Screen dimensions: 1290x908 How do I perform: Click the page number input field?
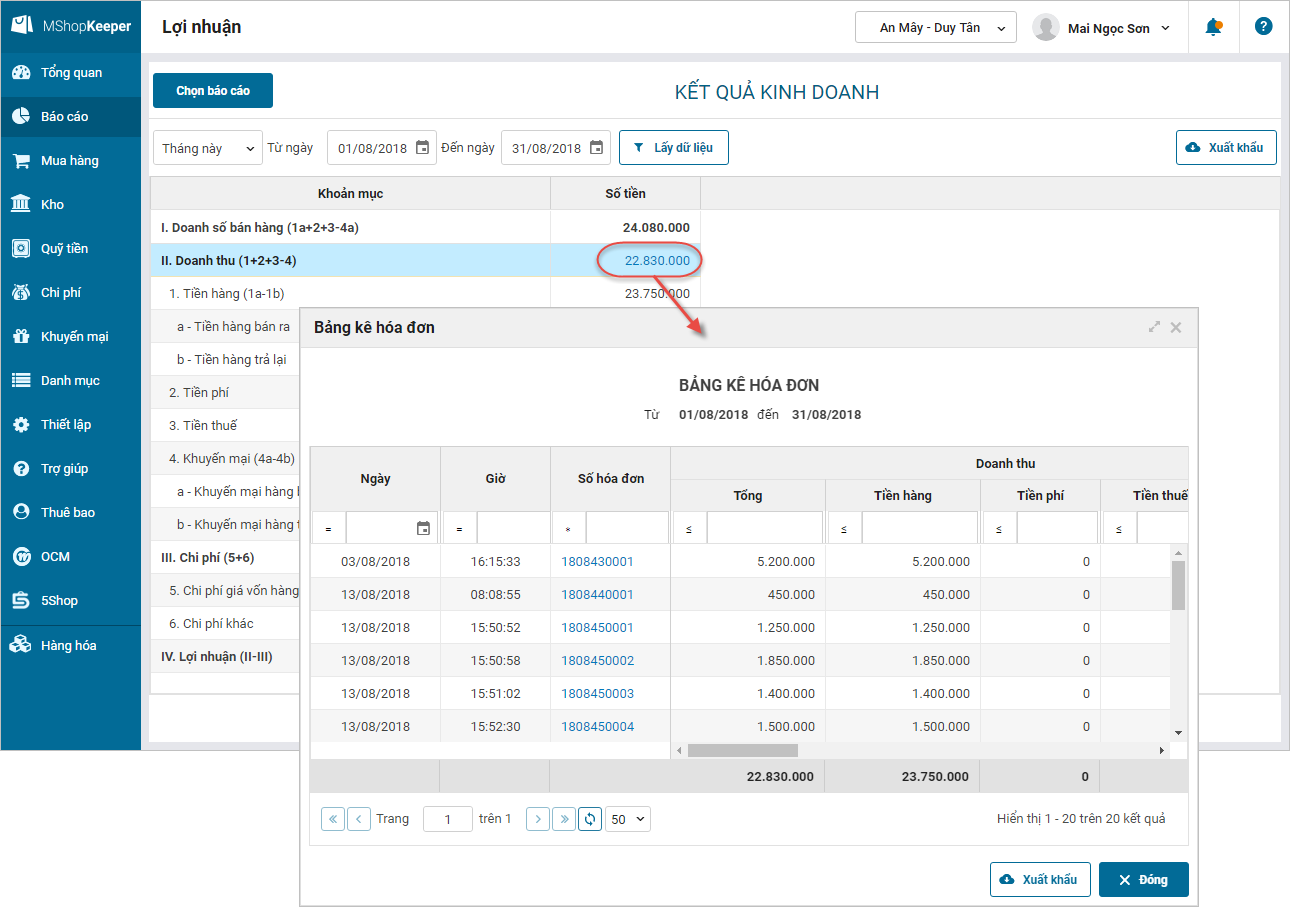tap(447, 819)
